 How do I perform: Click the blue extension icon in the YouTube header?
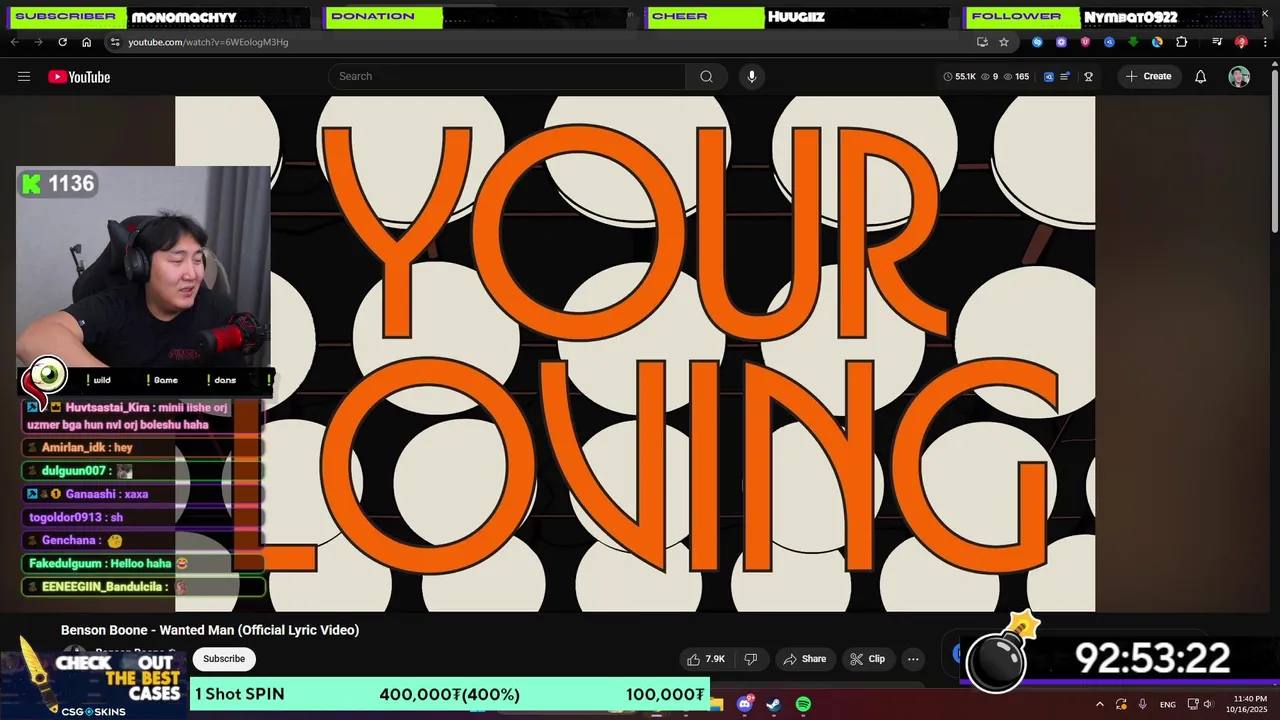tap(1049, 77)
